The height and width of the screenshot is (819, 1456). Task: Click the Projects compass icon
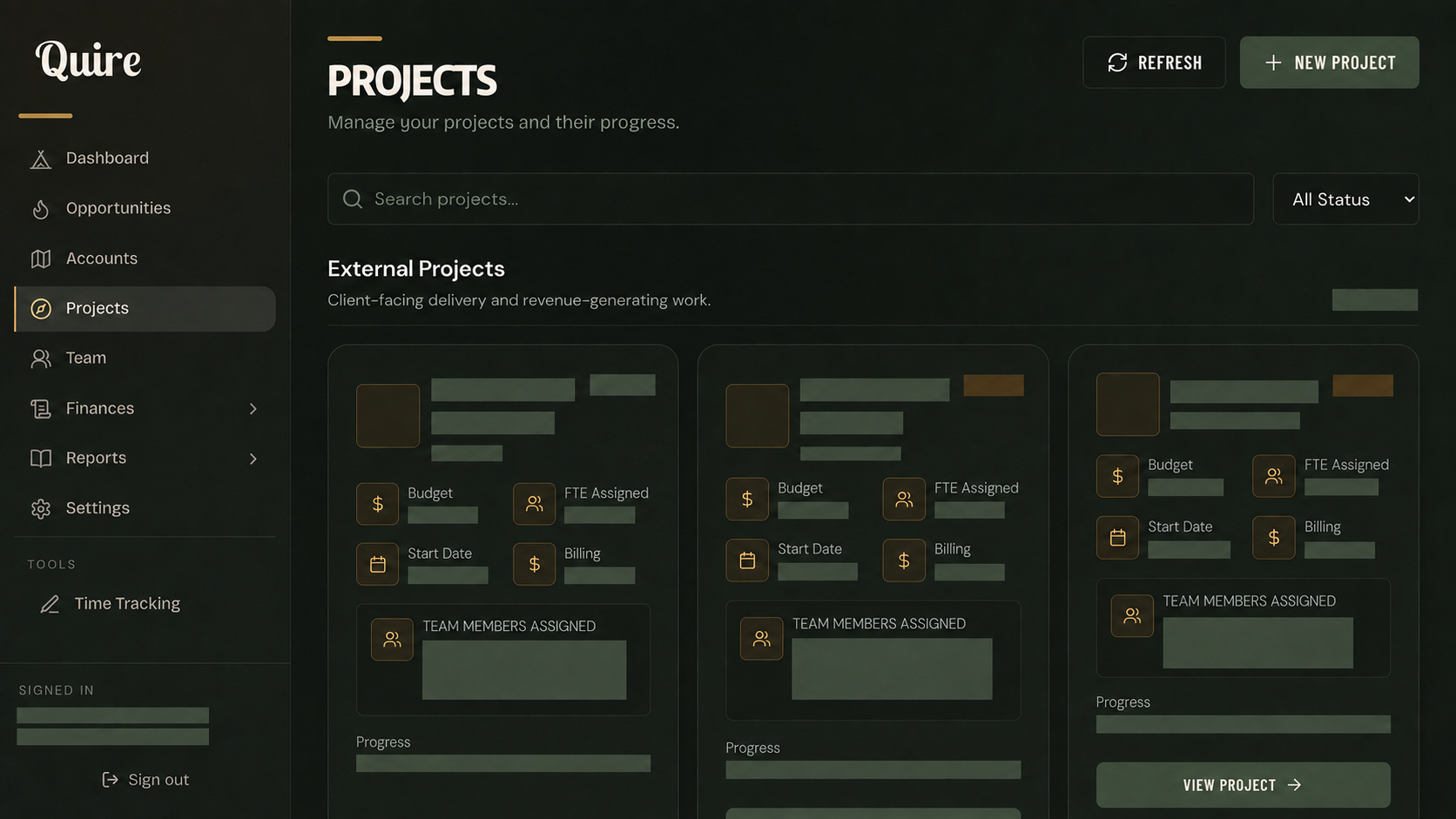(41, 309)
